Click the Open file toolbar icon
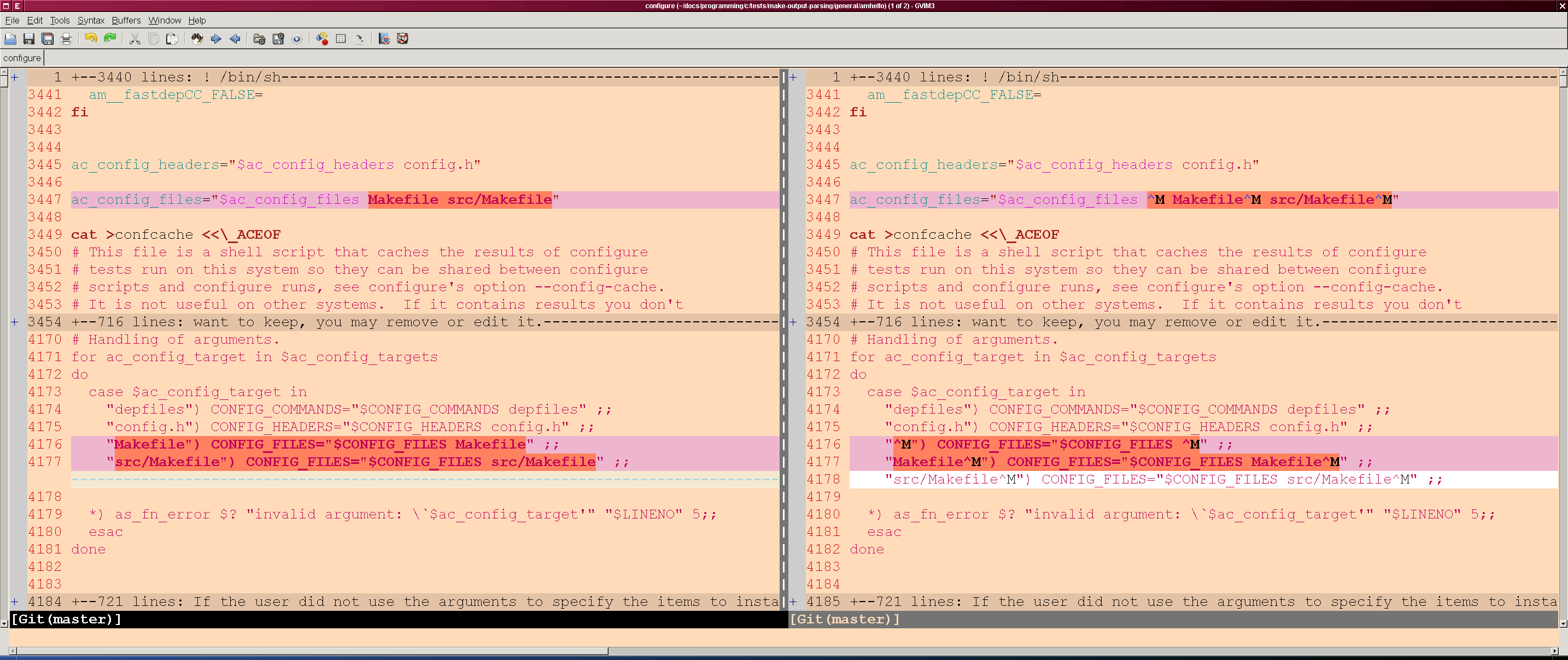 pyautogui.click(x=10, y=39)
